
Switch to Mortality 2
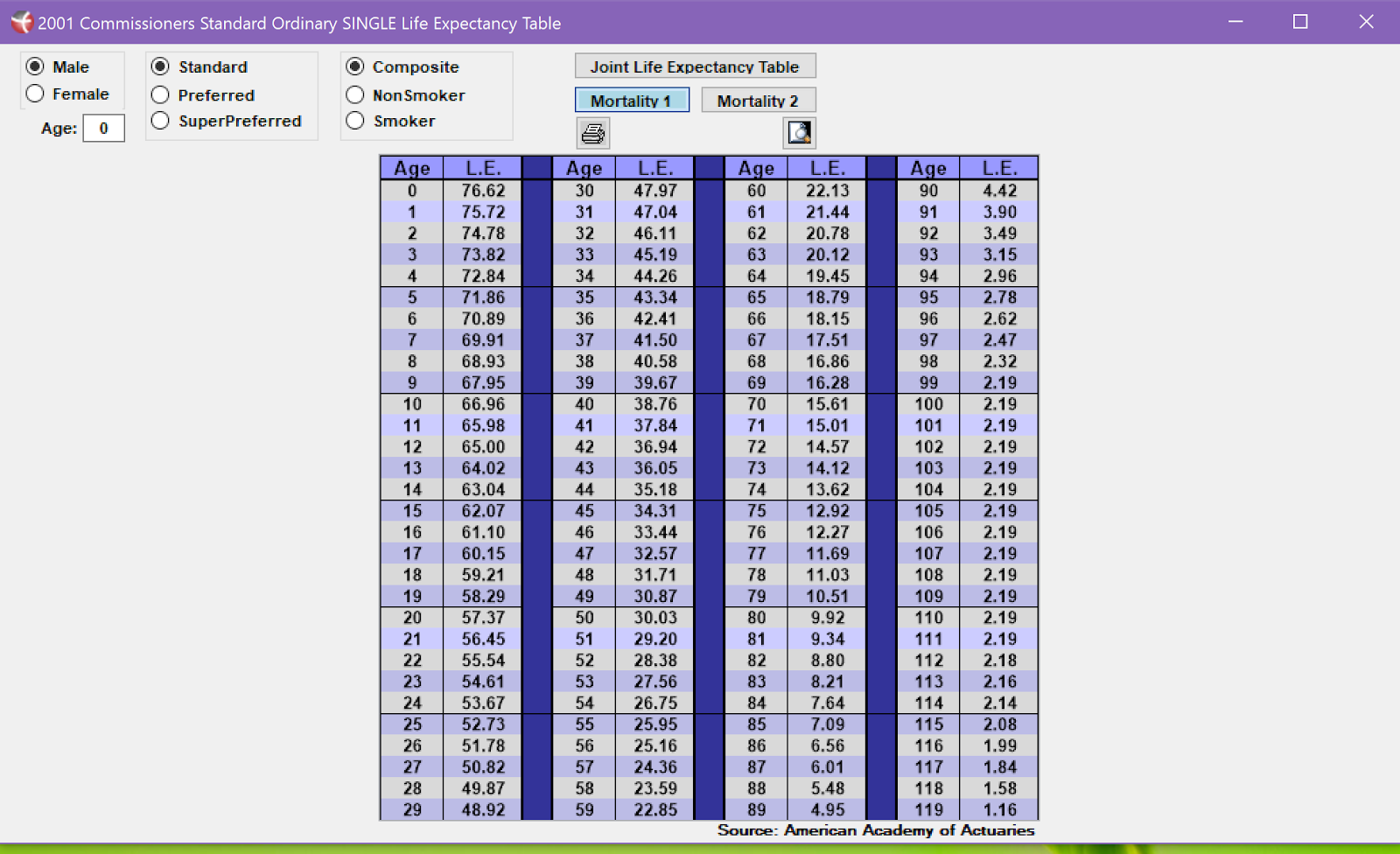click(x=758, y=101)
